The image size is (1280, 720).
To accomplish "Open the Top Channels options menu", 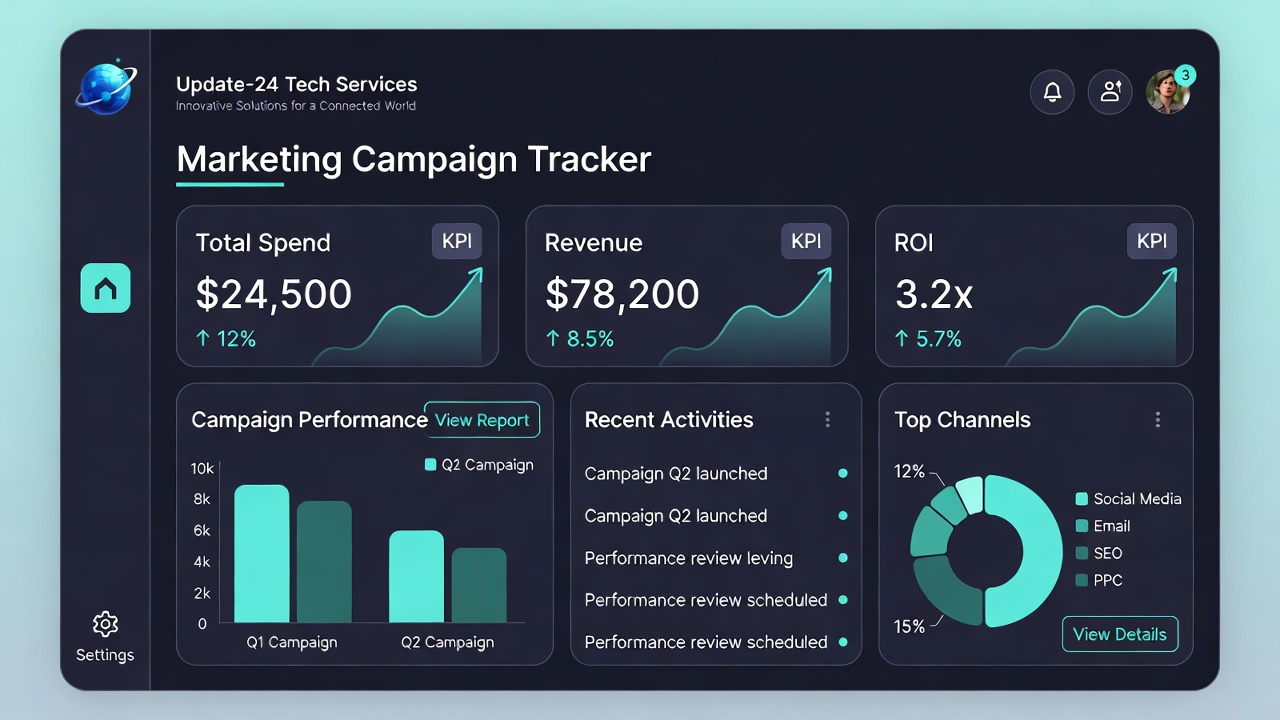I will (x=1159, y=420).
